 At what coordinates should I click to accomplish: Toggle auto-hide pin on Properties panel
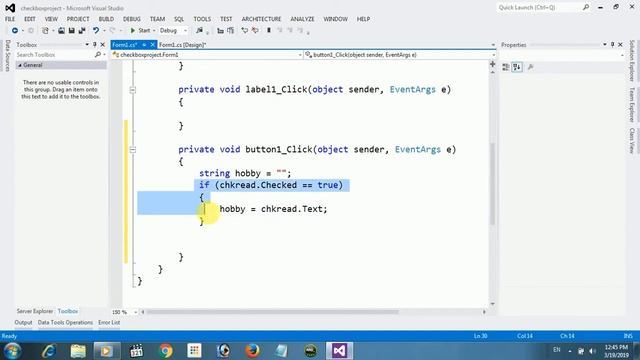tap(613, 44)
